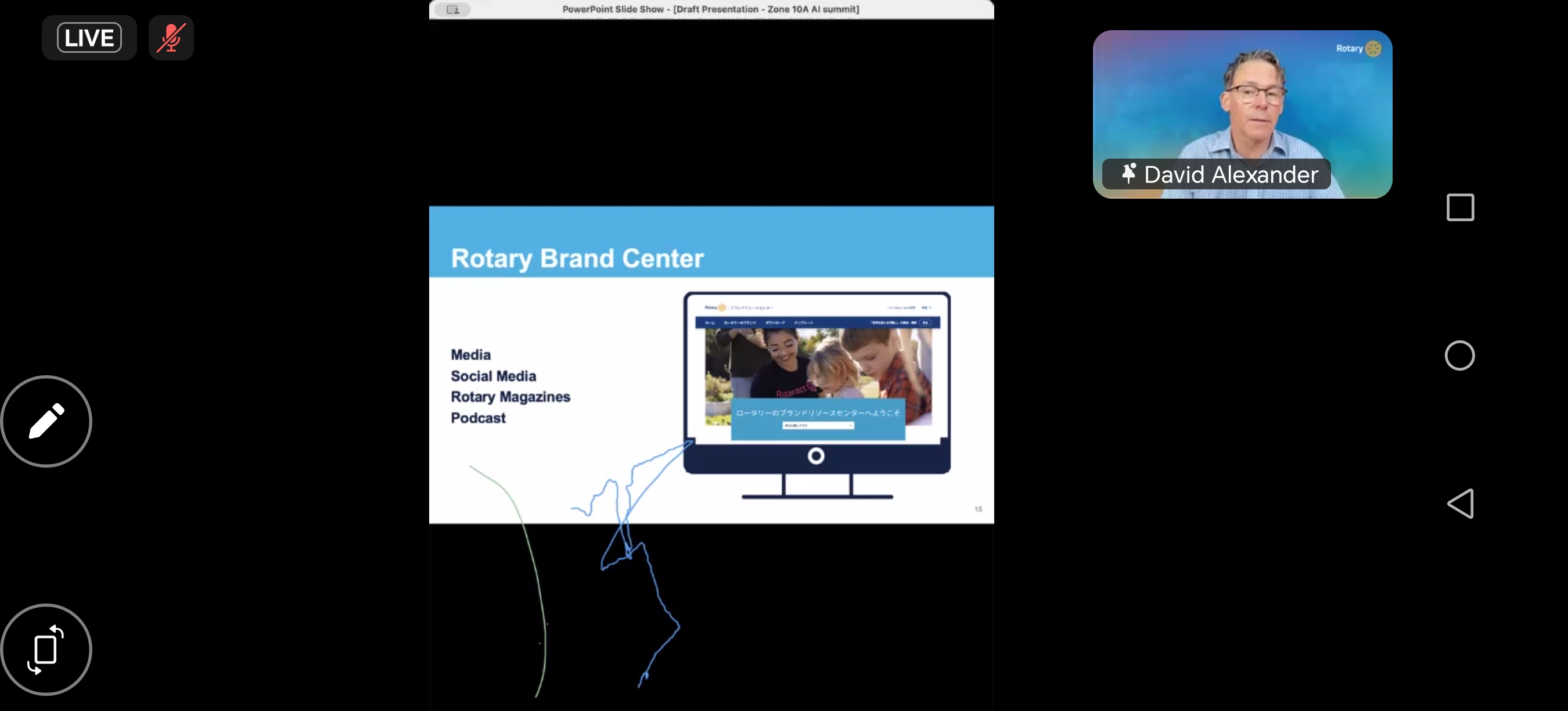The width and height of the screenshot is (1568, 711).
Task: Click the 'Media' line on the slide
Action: [x=470, y=355]
